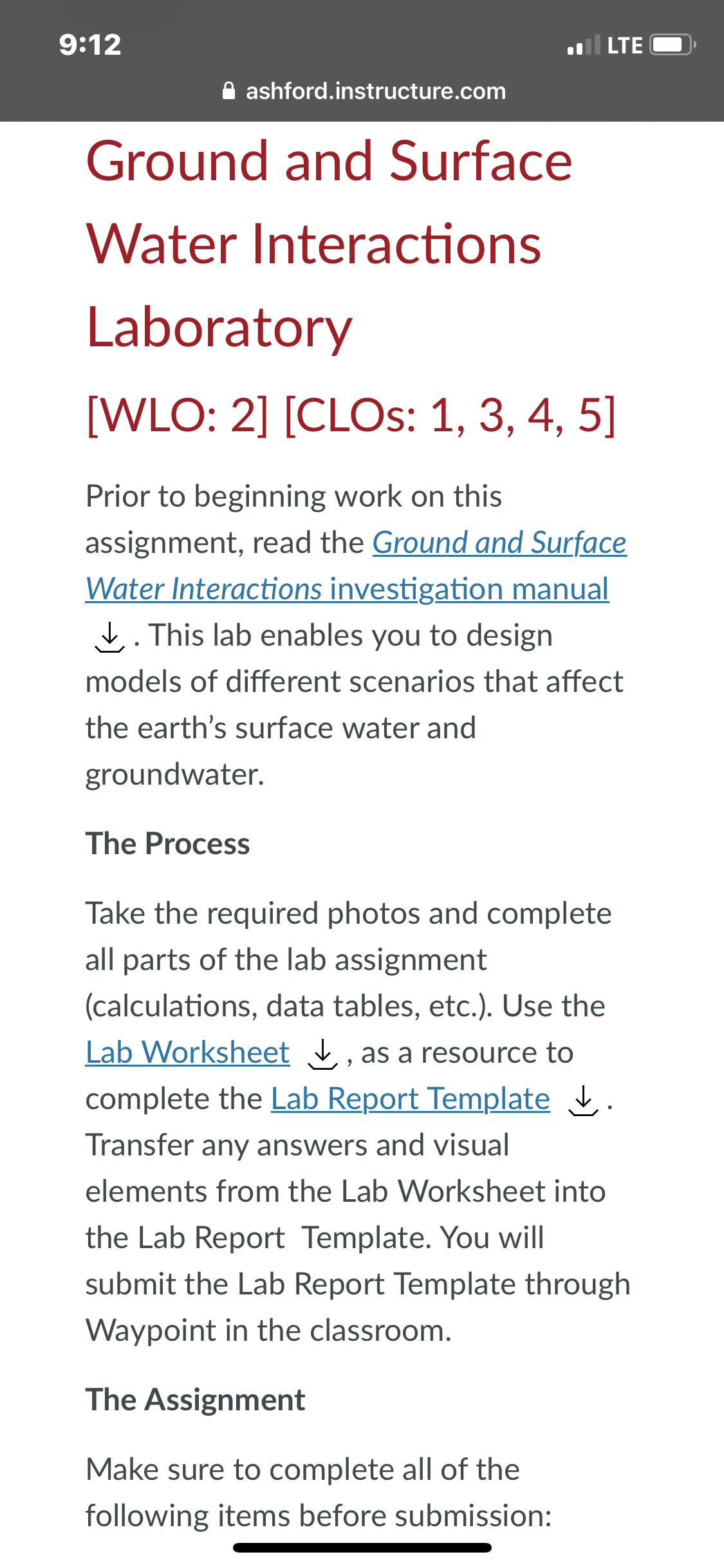Tap the ashford.instructure.com address bar
The height and width of the screenshot is (1568, 724).
click(x=364, y=91)
